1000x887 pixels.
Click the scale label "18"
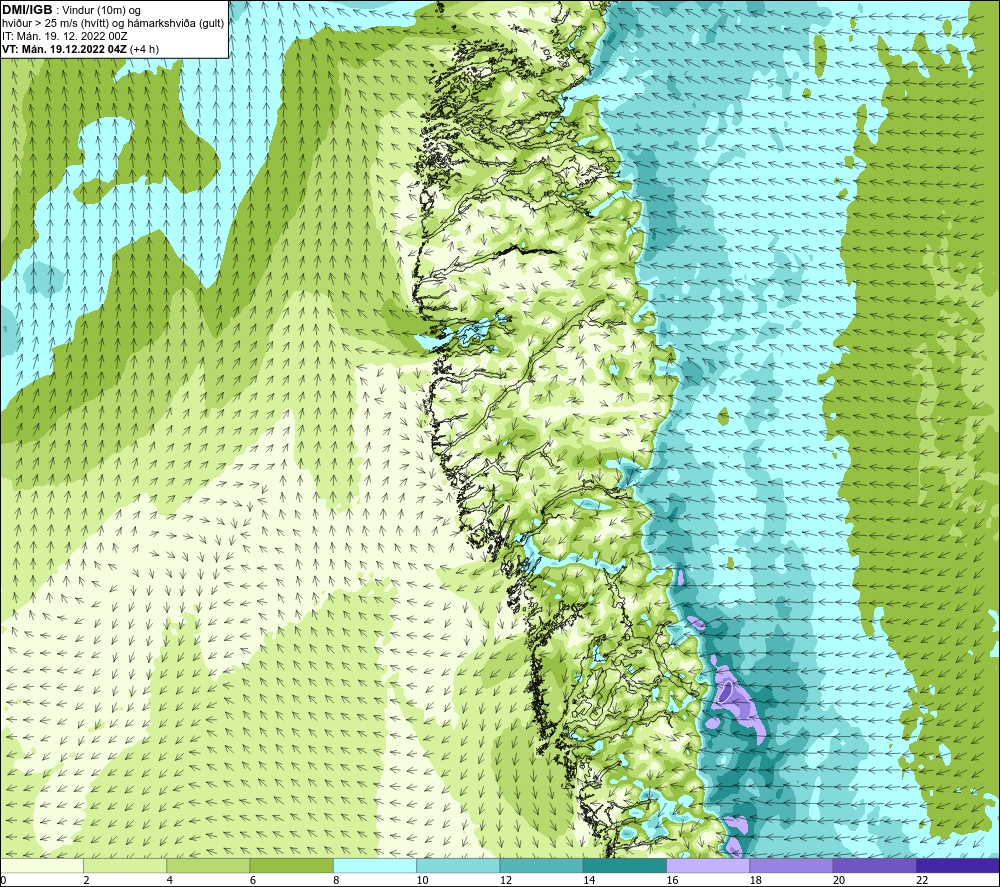[x=755, y=880]
